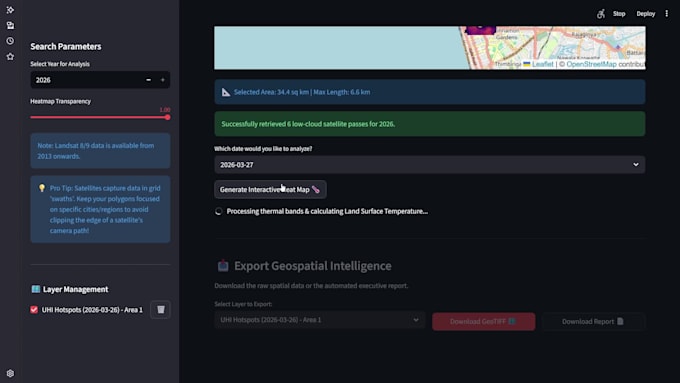Delete UHI Hotspots layer with trash icon

click(x=160, y=310)
